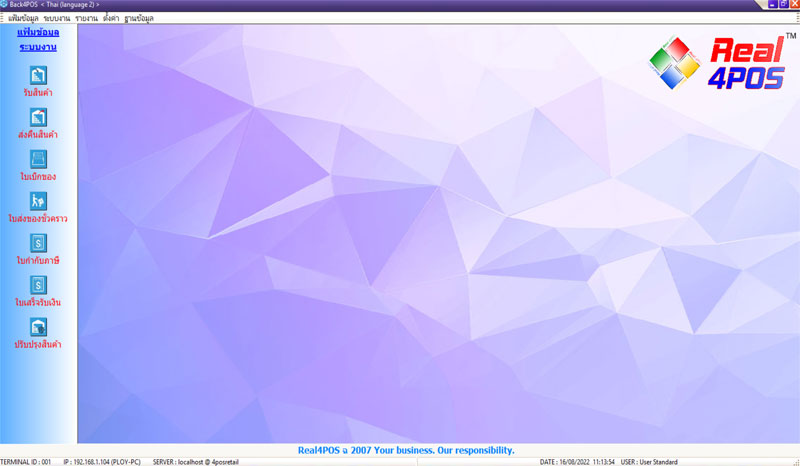
Task: Click the รับสินค้า (receive goods) icon
Action: point(39,76)
